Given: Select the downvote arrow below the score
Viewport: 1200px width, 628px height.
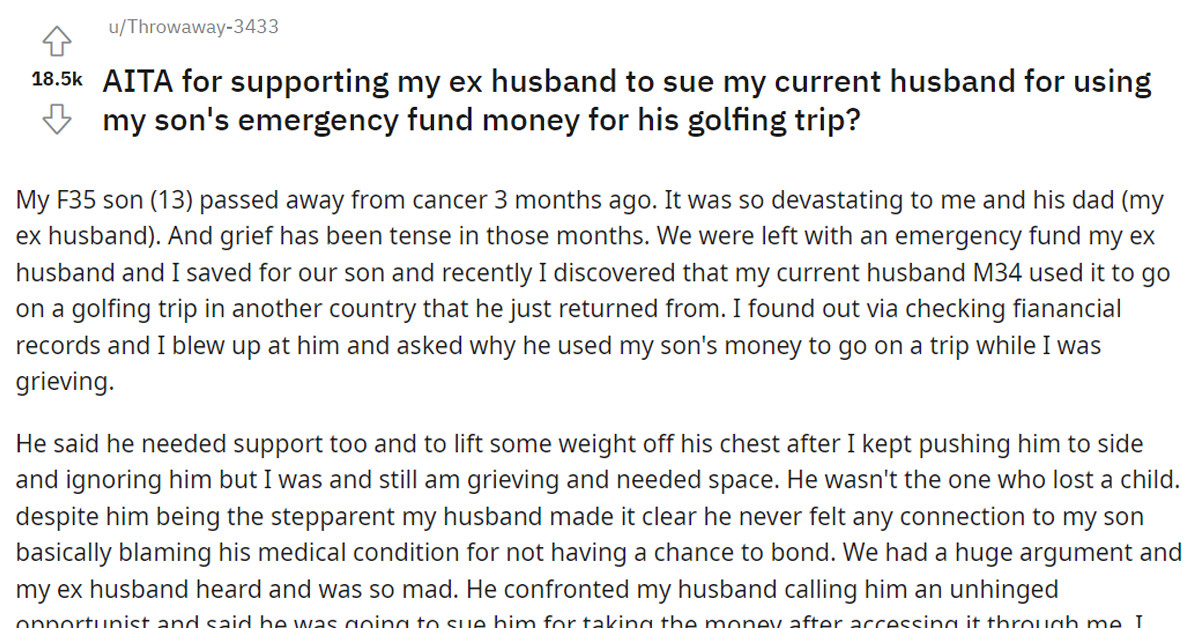Looking at the screenshot, I should coord(57,119).
